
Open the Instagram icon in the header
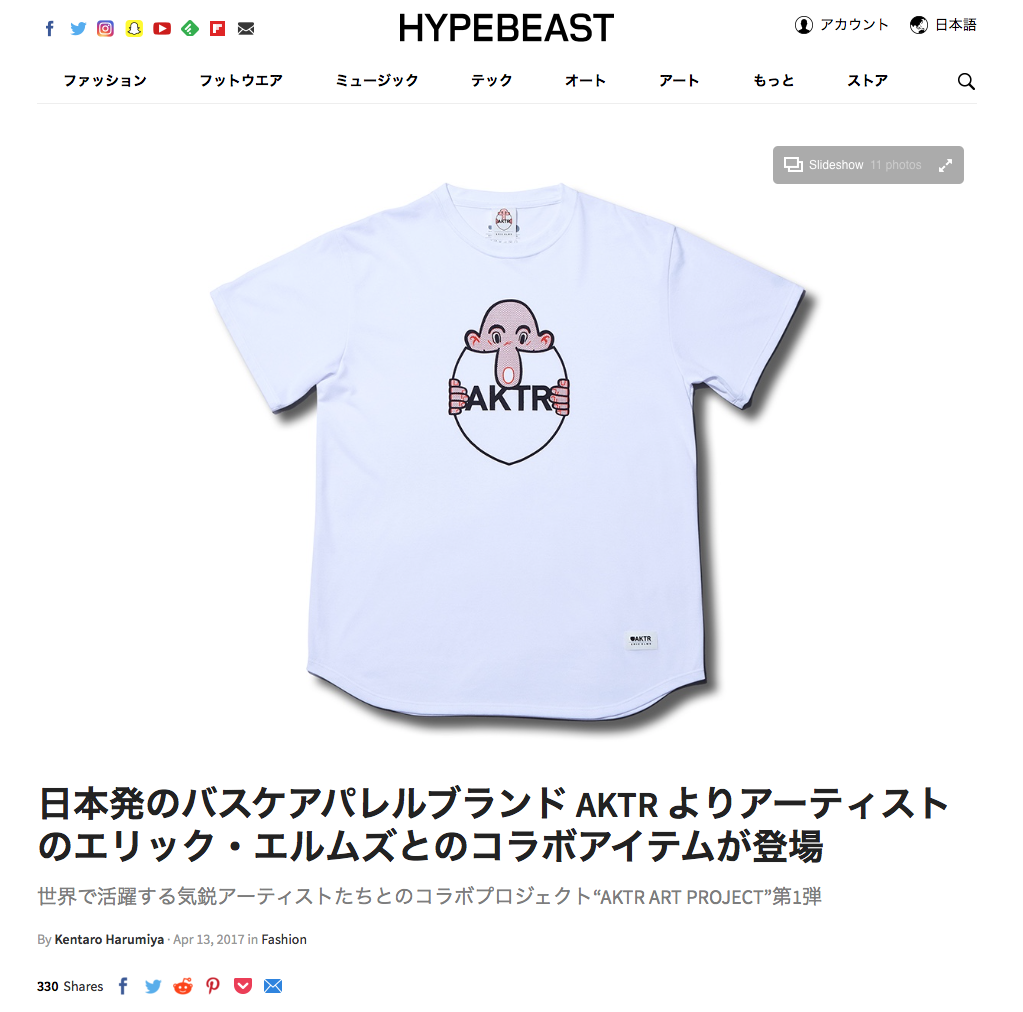point(106,29)
